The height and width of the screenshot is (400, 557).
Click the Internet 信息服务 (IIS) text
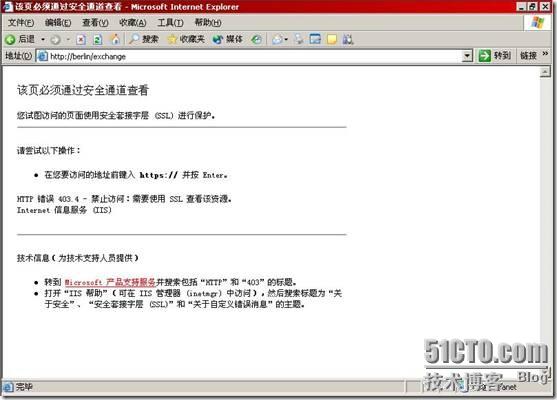point(64,210)
